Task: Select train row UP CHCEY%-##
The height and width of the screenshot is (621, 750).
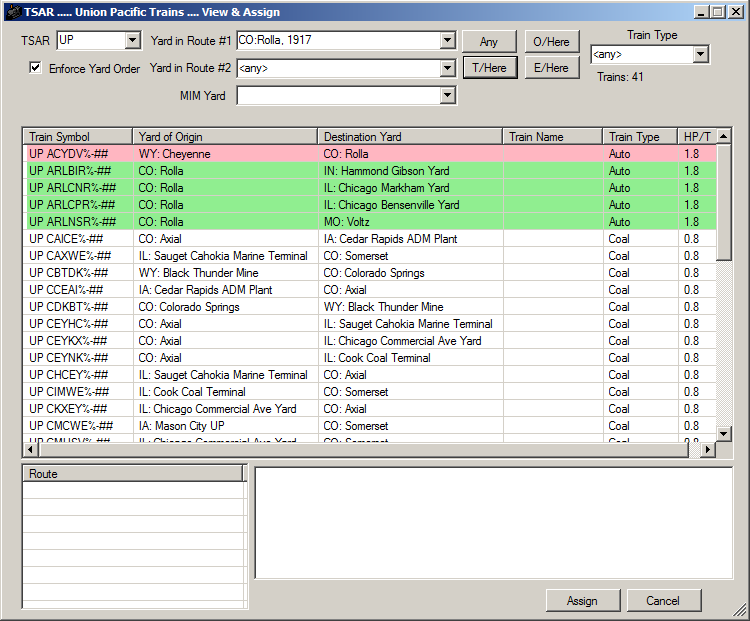Action: point(369,375)
